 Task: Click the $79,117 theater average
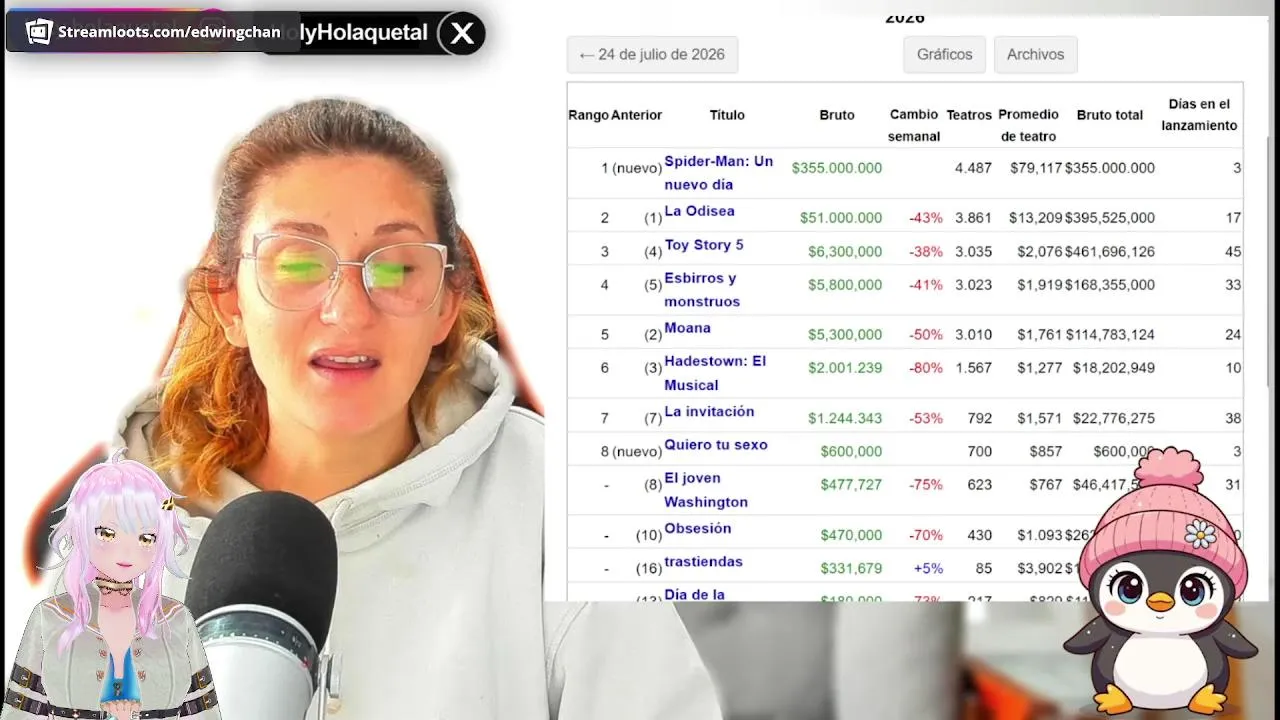(1035, 168)
